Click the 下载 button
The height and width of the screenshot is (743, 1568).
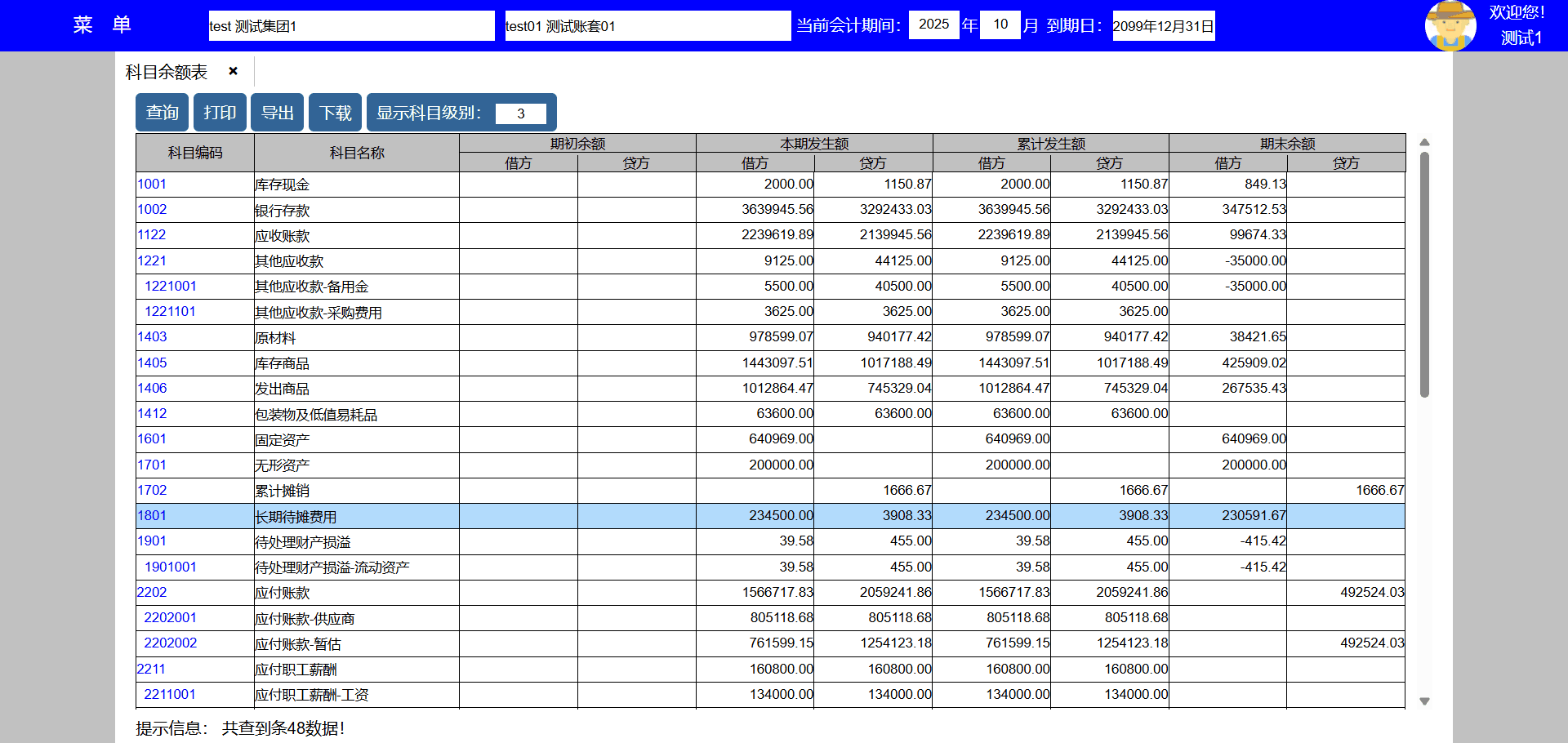(335, 113)
